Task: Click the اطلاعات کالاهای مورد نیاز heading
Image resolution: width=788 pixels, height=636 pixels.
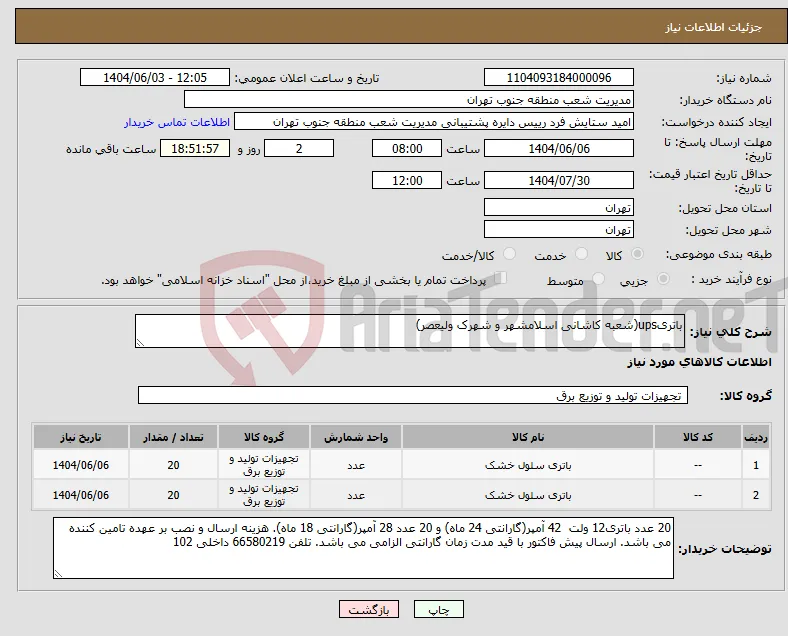Action: tap(699, 362)
